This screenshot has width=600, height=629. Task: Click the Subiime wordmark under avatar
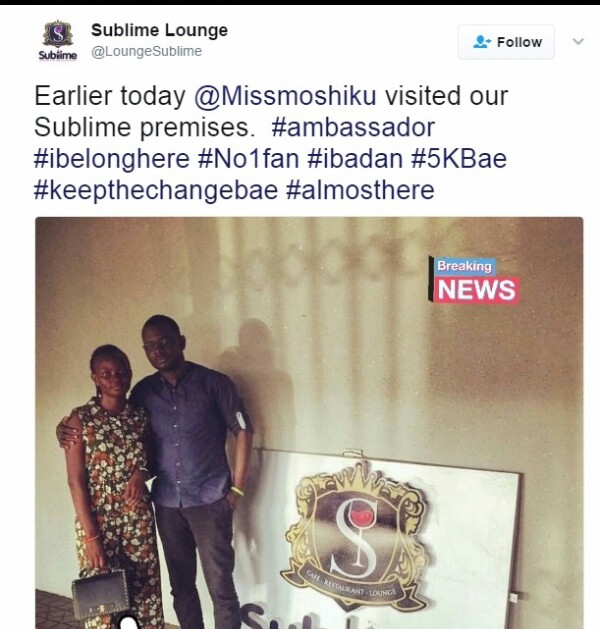point(58,55)
